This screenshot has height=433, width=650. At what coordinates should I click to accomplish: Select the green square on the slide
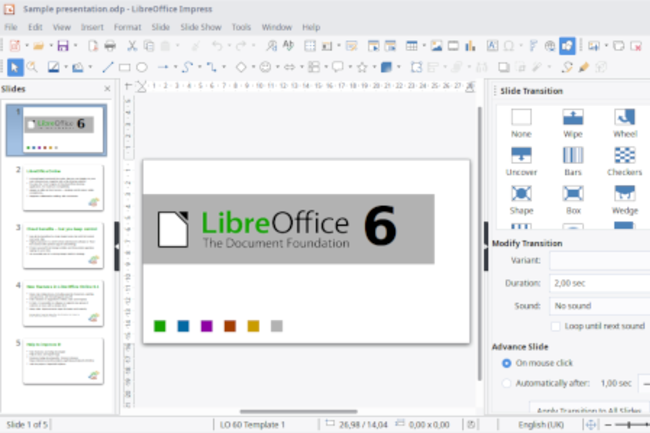(160, 326)
